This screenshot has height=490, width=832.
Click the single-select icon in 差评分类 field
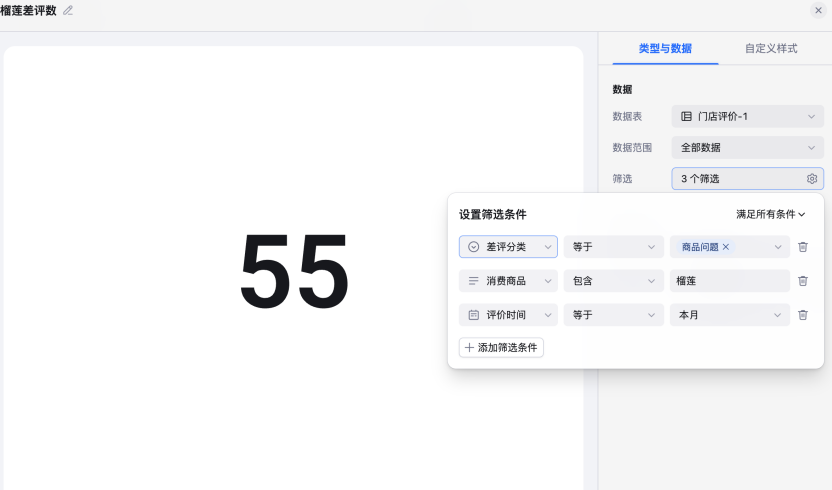[x=473, y=247]
